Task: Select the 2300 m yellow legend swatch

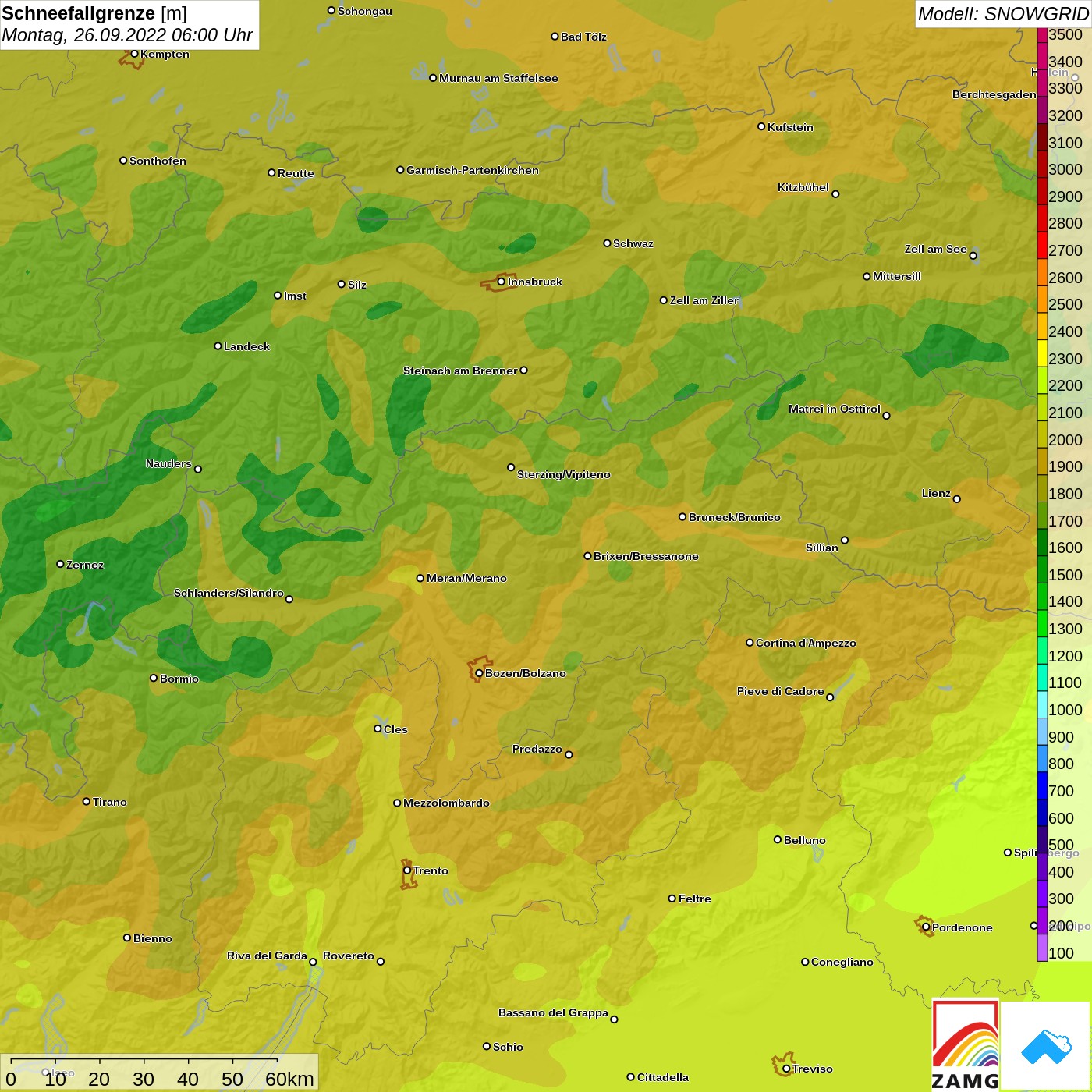Action: click(1042, 353)
